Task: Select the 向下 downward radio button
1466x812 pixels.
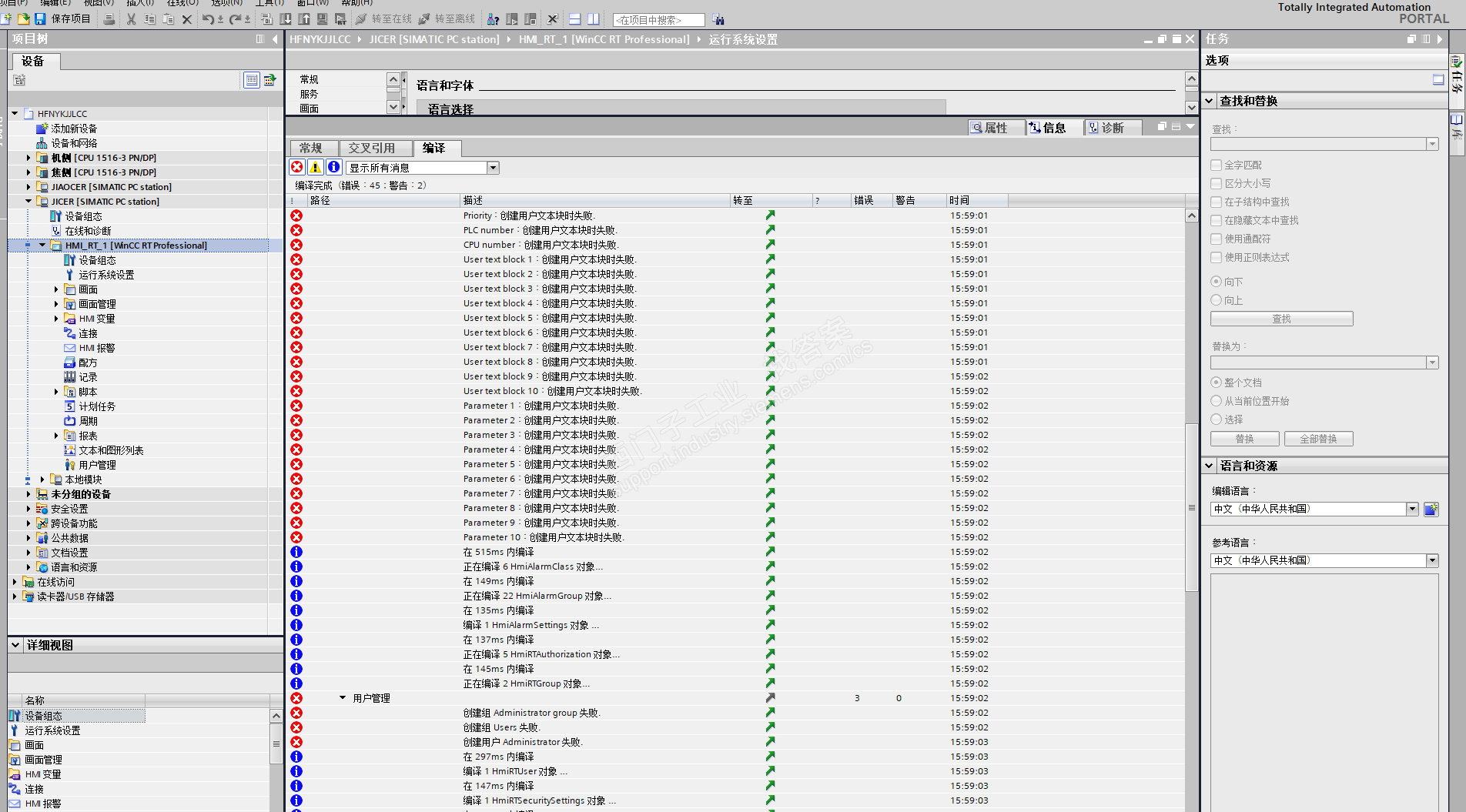Action: pos(1217,282)
